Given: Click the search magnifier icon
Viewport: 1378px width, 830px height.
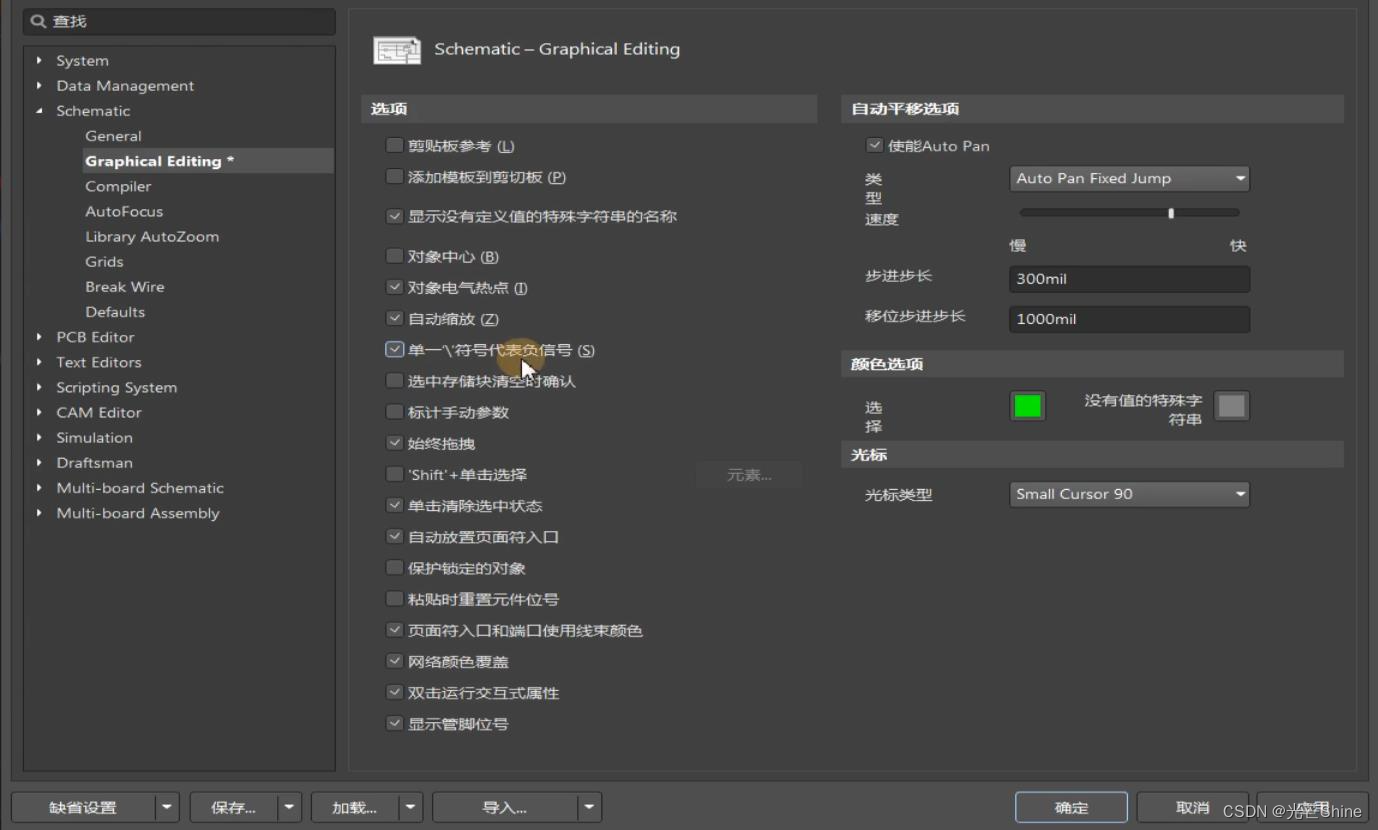Looking at the screenshot, I should coord(38,21).
